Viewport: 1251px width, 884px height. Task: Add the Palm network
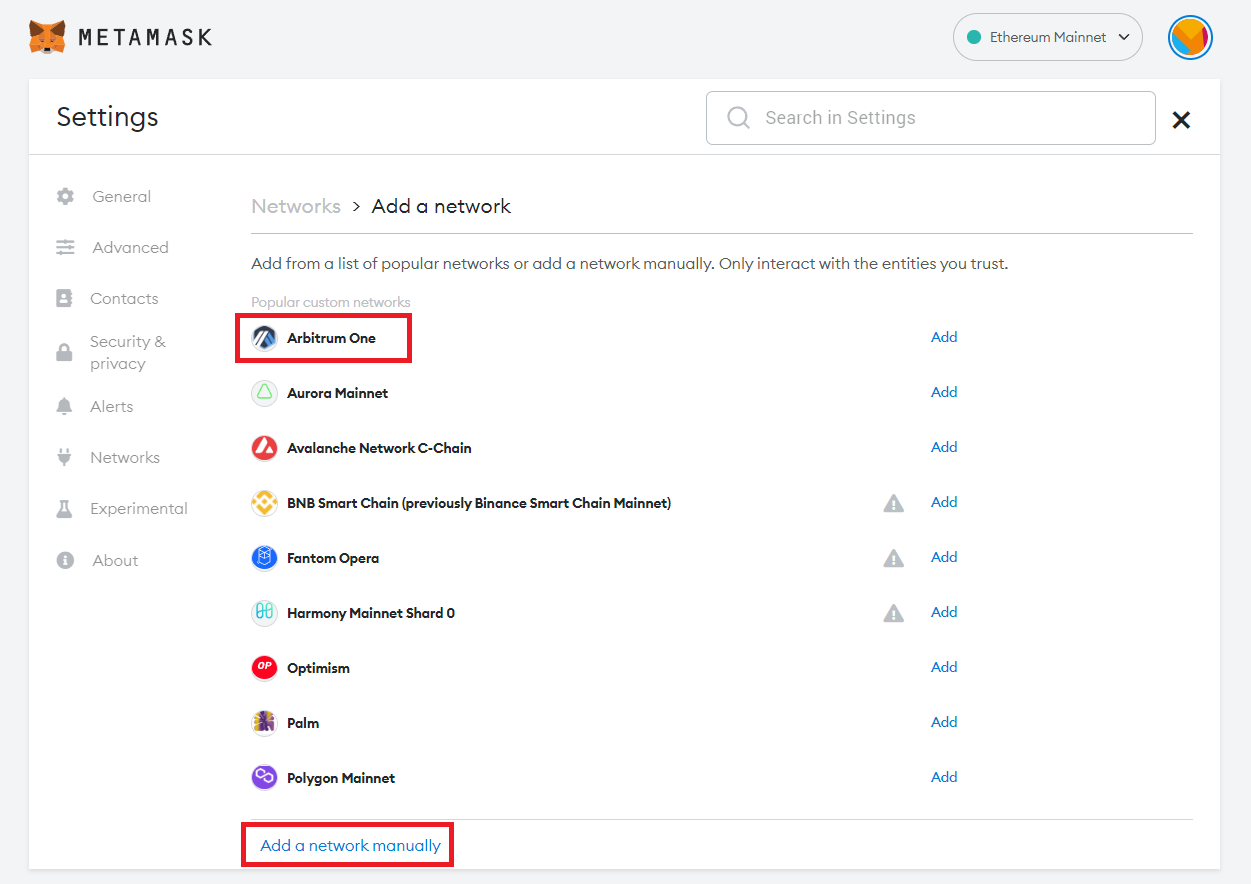pos(944,722)
